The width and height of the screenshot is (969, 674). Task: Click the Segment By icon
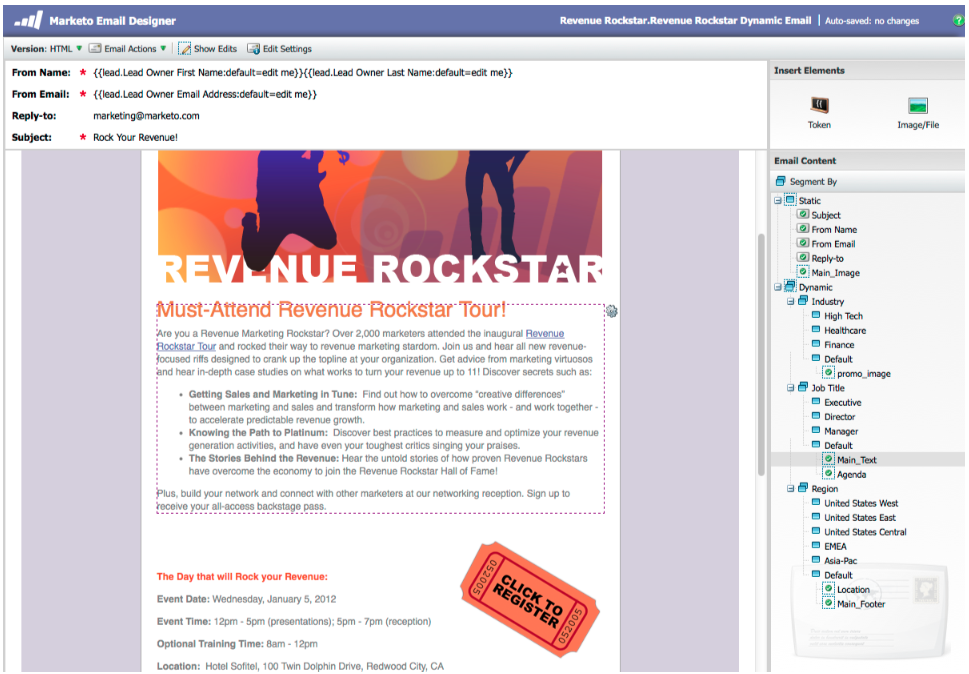(781, 181)
